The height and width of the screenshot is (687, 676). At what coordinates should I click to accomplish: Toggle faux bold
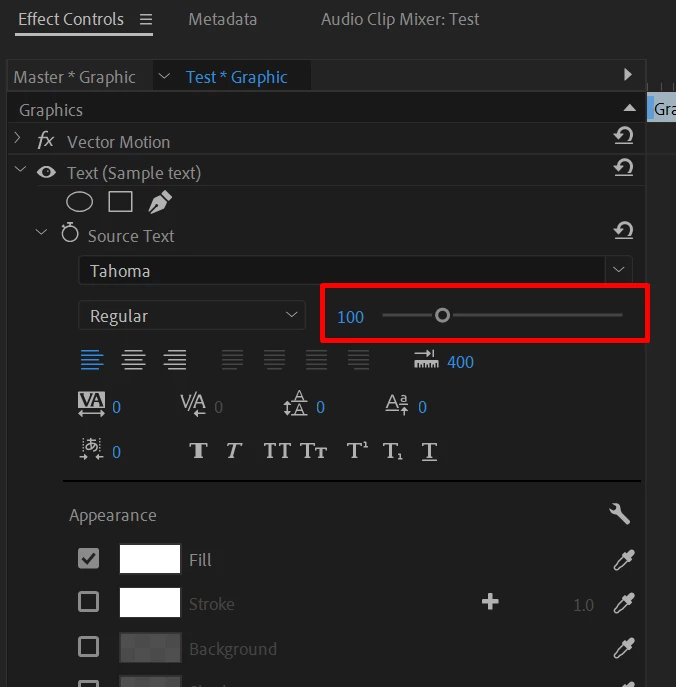click(x=198, y=450)
